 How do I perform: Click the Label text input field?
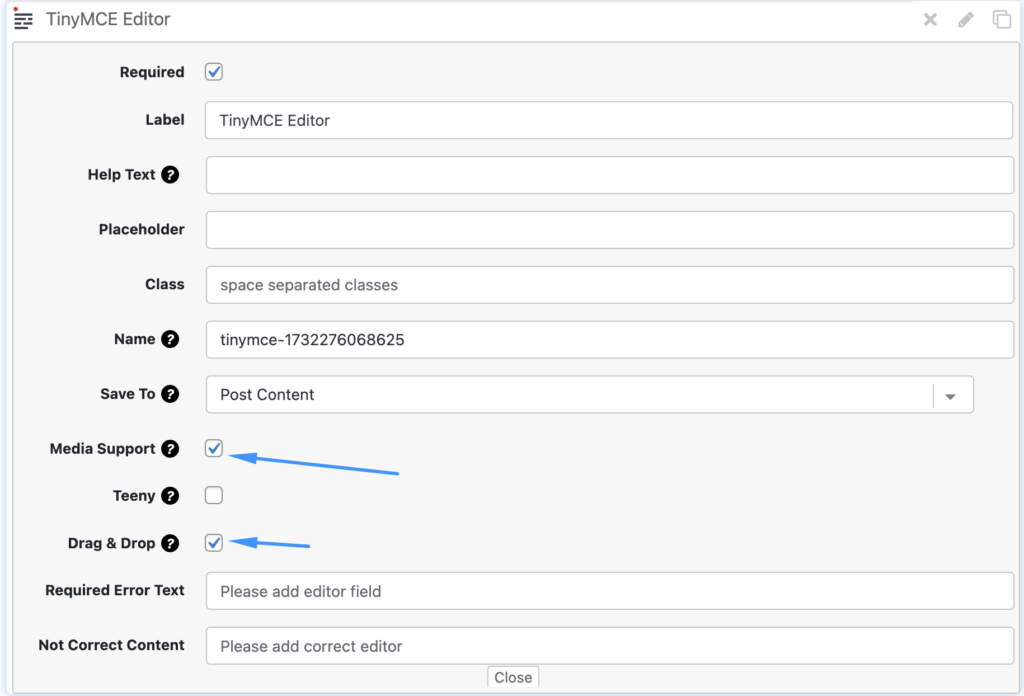(609, 121)
